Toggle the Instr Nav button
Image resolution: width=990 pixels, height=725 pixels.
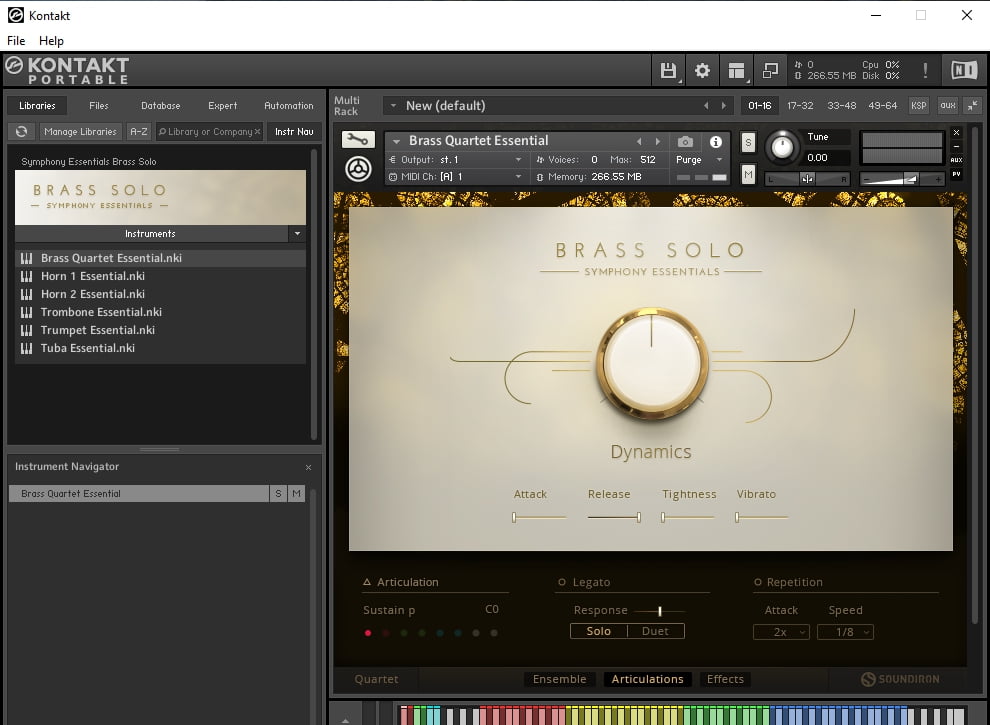point(294,131)
